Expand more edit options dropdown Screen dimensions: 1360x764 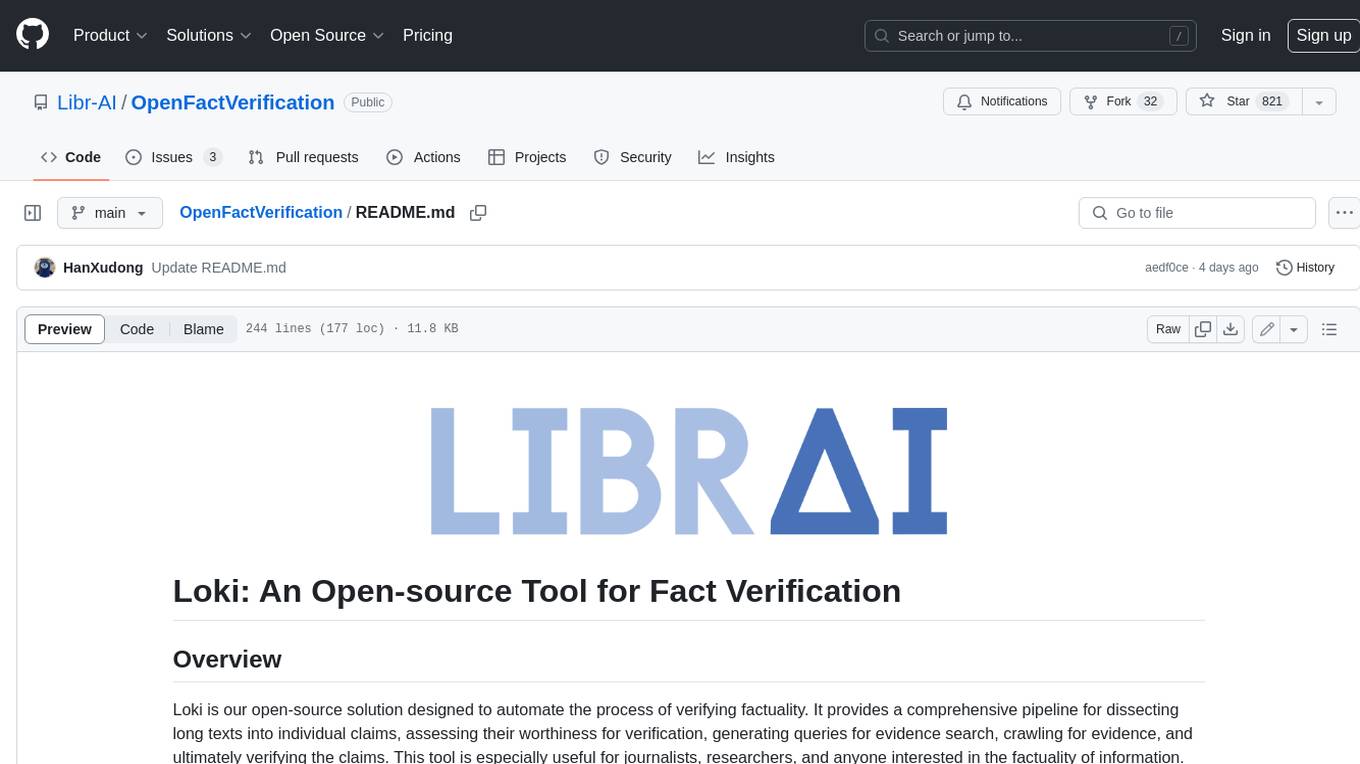coord(1294,329)
